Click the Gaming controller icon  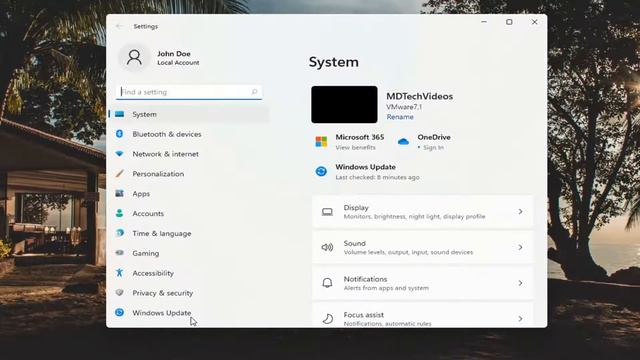[120, 253]
